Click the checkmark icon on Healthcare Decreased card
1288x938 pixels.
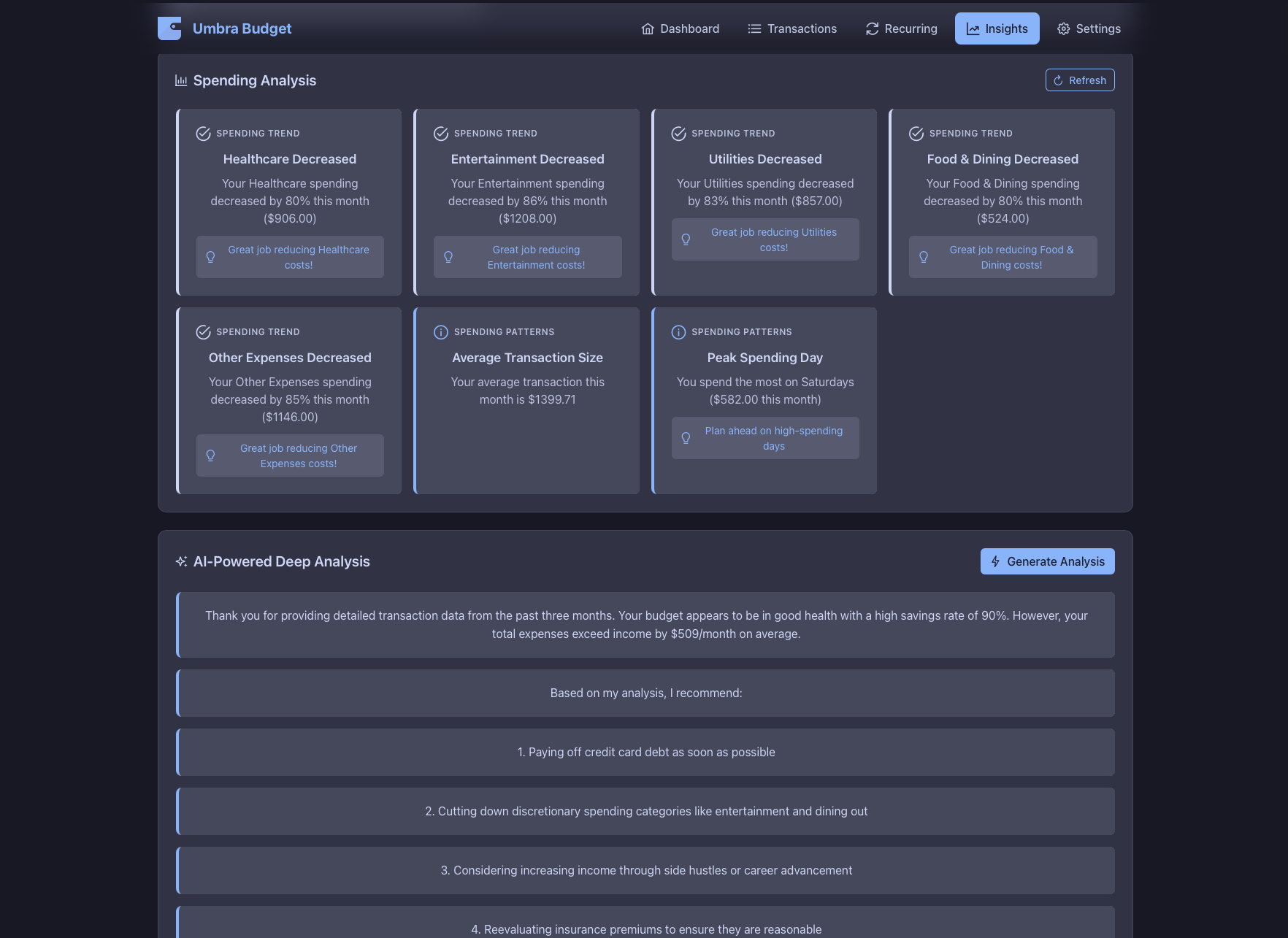(x=203, y=133)
